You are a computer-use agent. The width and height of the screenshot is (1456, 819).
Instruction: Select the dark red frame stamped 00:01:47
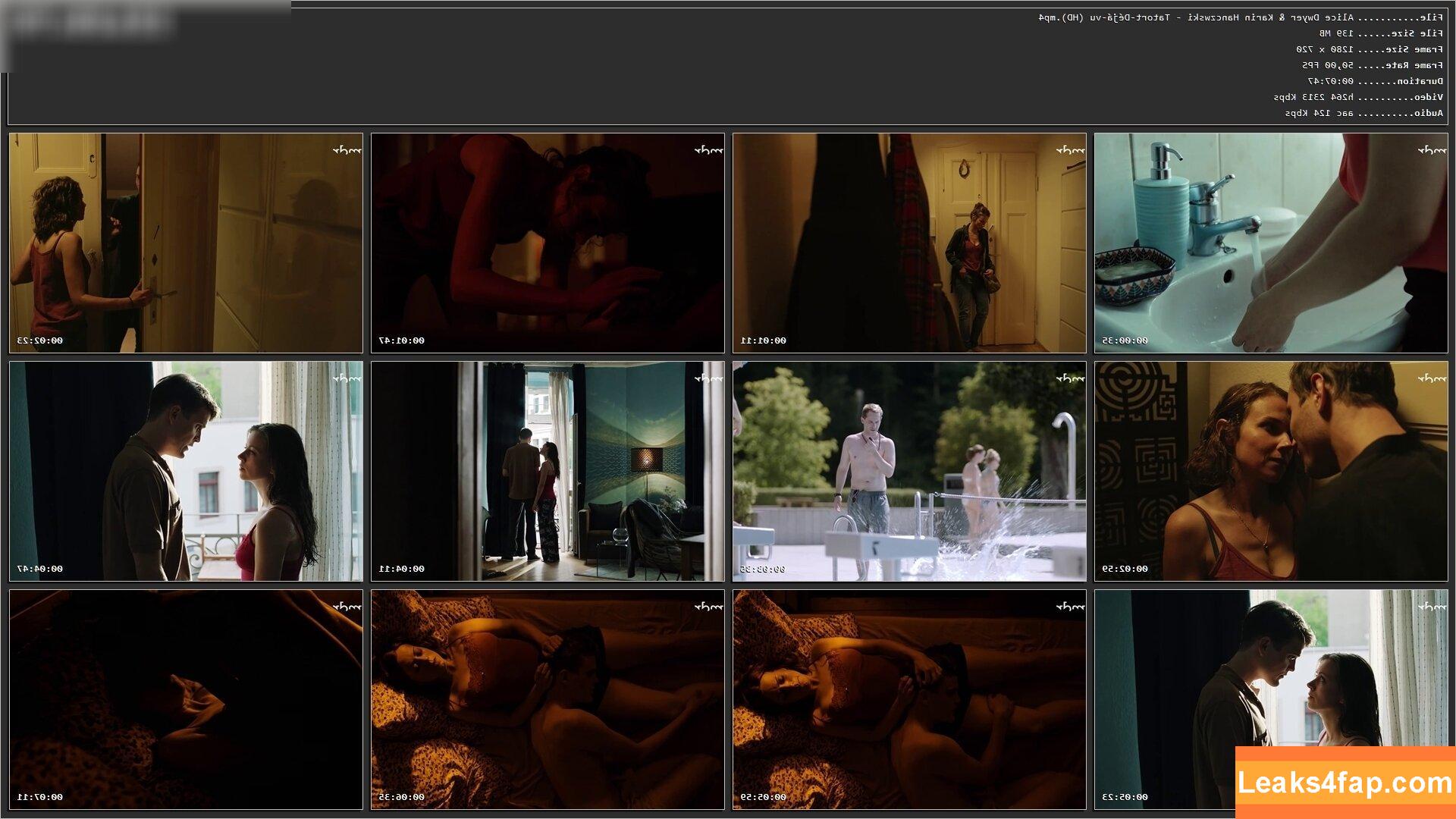548,243
